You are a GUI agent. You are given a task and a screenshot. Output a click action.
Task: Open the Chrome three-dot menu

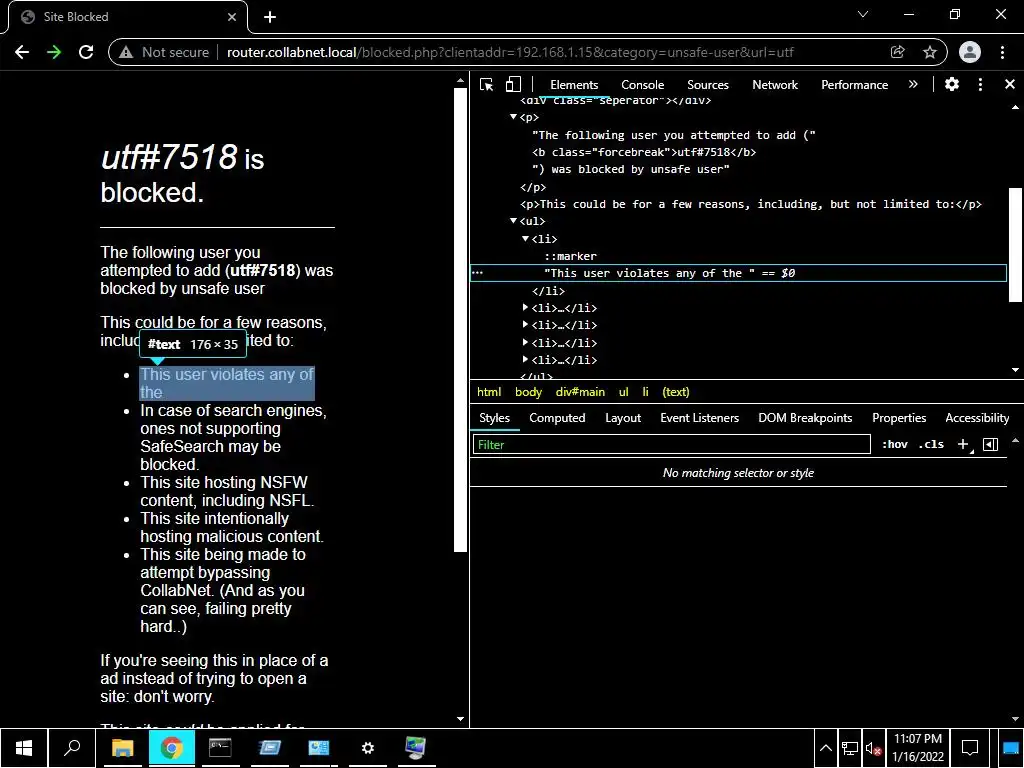tap(1002, 52)
